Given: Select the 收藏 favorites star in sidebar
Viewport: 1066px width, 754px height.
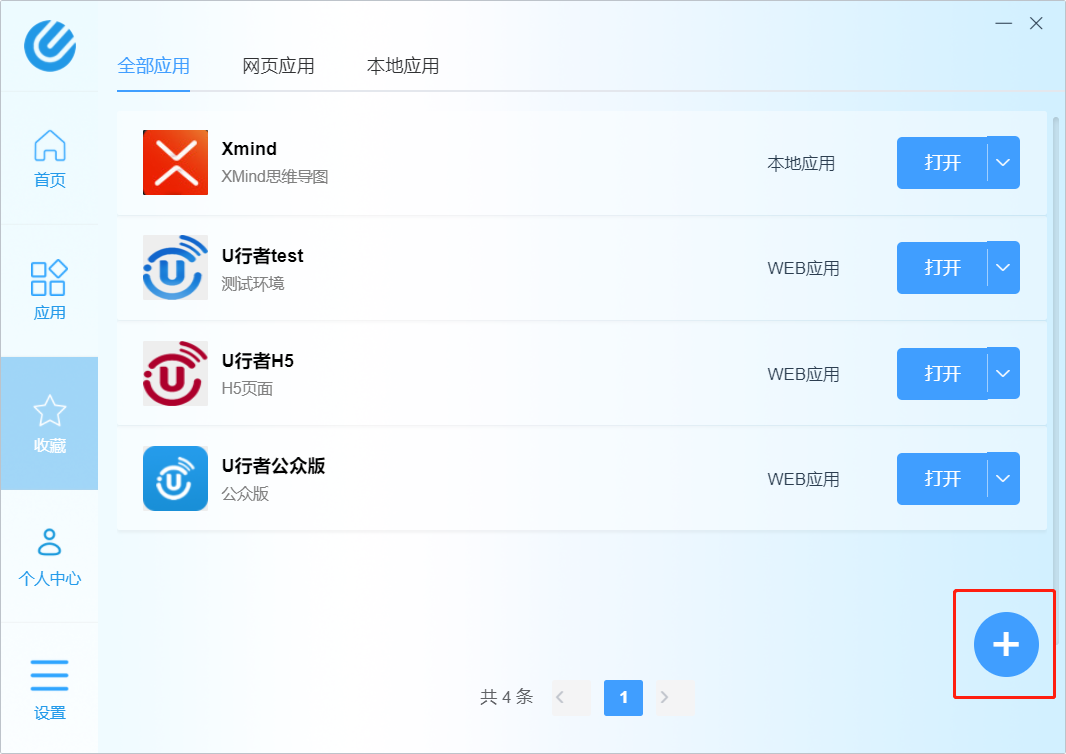Looking at the screenshot, I should click(x=50, y=424).
